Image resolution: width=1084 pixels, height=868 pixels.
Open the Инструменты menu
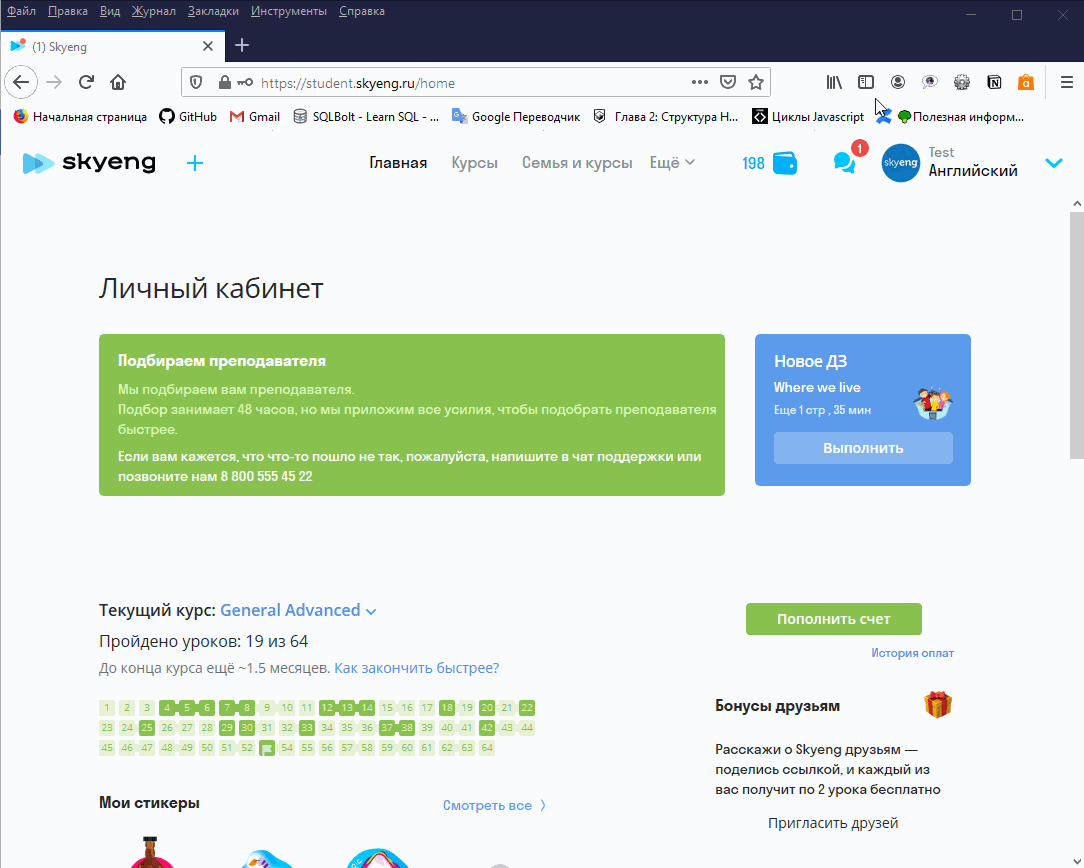pos(288,11)
